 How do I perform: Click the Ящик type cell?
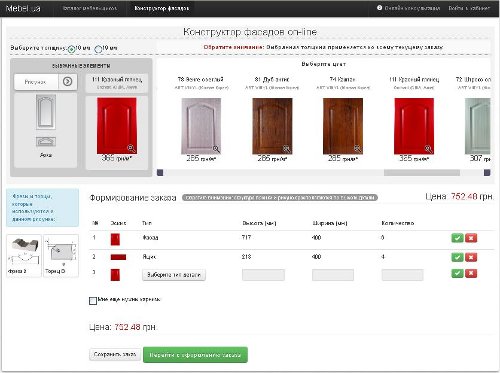pos(149,257)
